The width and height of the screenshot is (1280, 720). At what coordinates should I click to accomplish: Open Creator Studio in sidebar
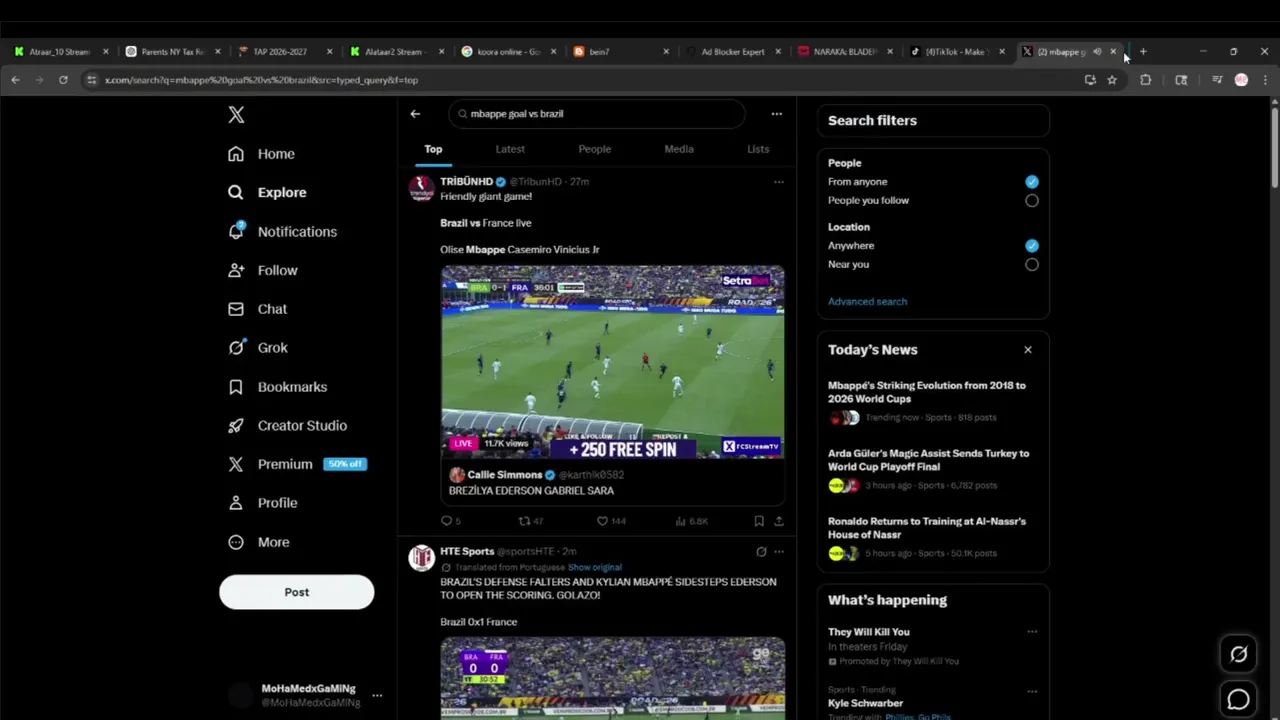[x=287, y=425]
